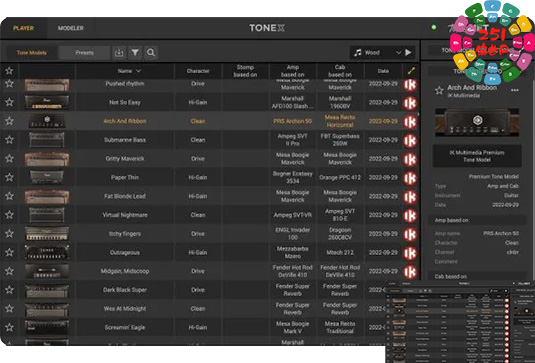
Task: Open the Presets tab
Action: pyautogui.click(x=84, y=53)
